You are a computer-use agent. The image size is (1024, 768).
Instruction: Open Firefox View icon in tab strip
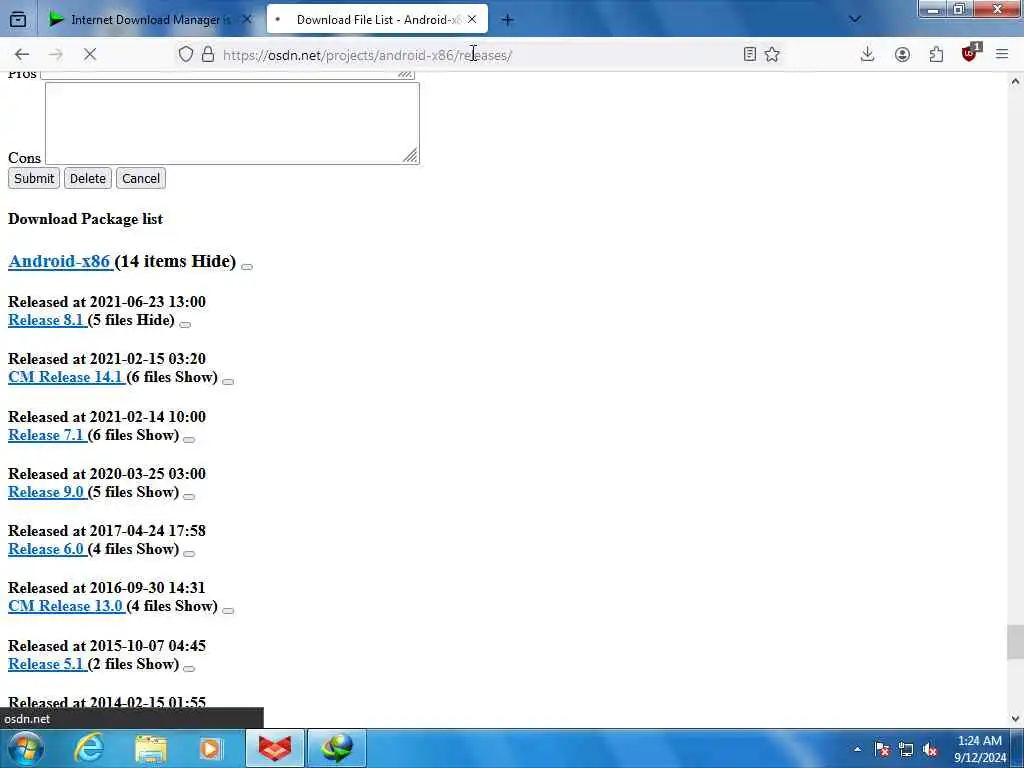[x=18, y=20]
